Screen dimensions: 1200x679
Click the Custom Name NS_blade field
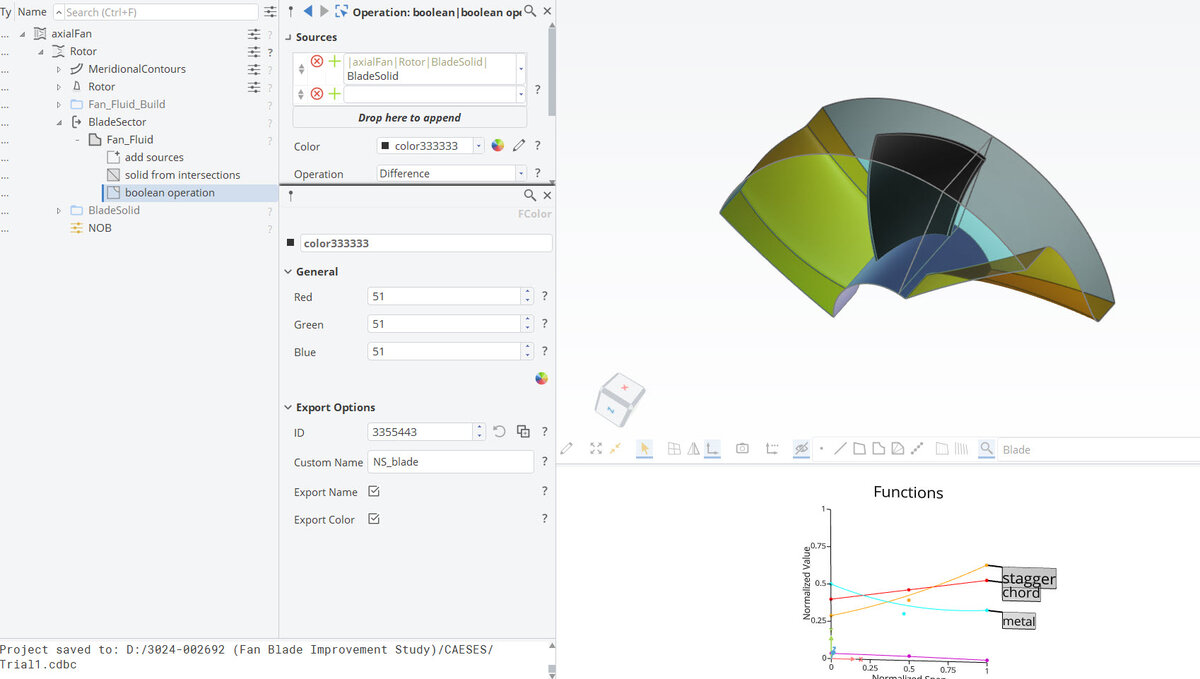[451, 462]
